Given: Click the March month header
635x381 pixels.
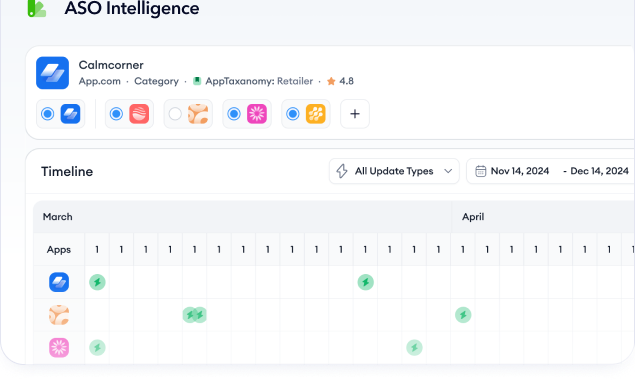Looking at the screenshot, I should point(58,217).
